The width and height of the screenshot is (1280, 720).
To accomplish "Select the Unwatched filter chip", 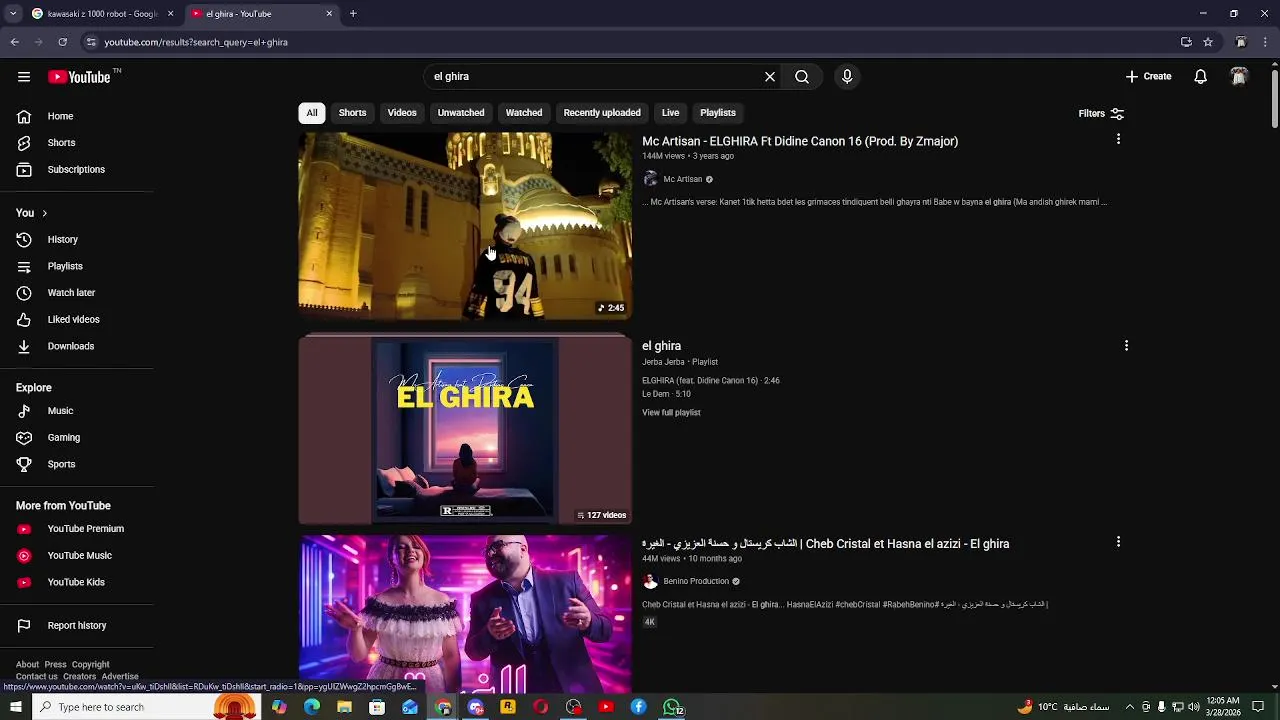I will 461,113.
